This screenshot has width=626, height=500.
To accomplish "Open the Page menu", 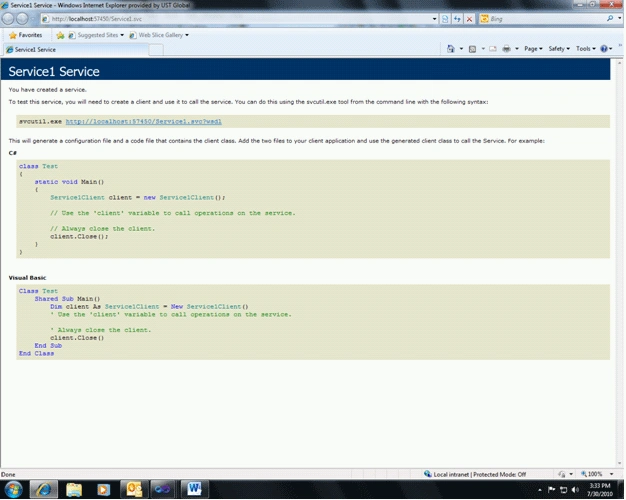I will pyautogui.click(x=533, y=49).
